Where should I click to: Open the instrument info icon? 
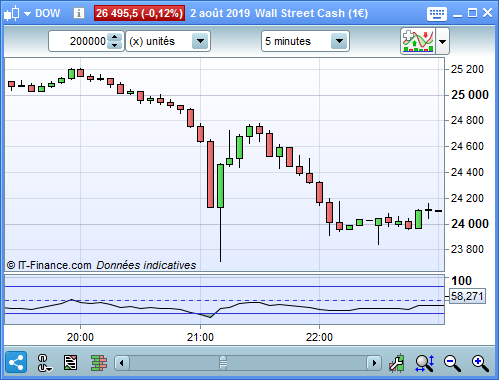coord(79,13)
